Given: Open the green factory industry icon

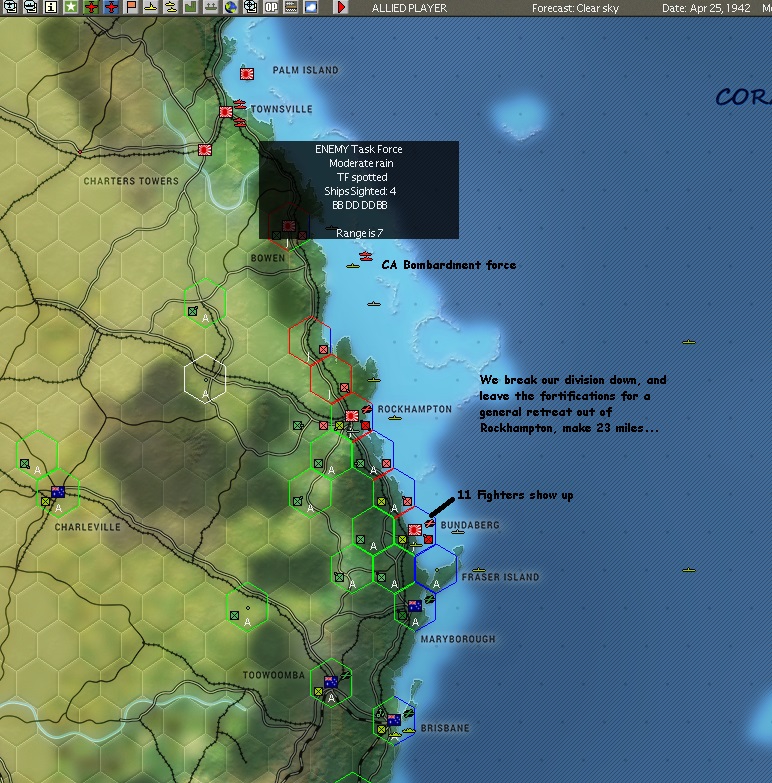Looking at the screenshot, I should pos(191,7).
